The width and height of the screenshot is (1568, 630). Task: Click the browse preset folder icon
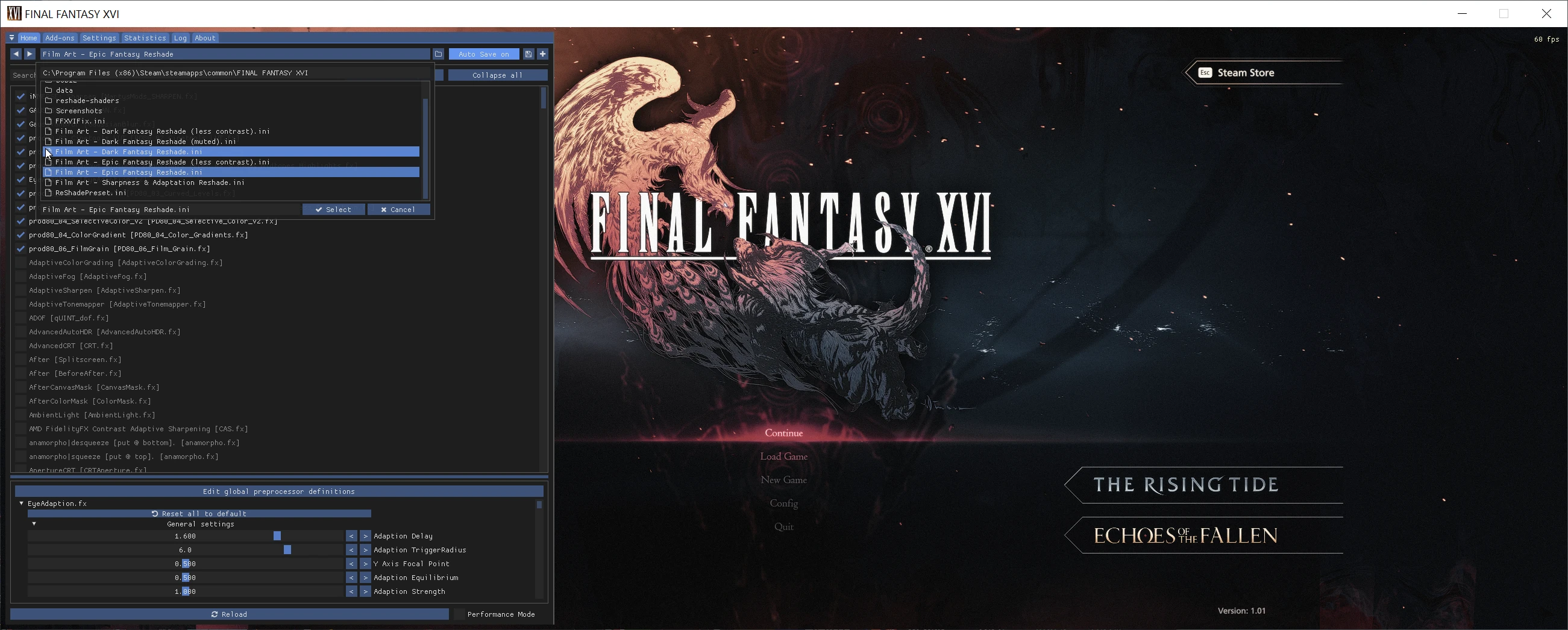coord(438,54)
